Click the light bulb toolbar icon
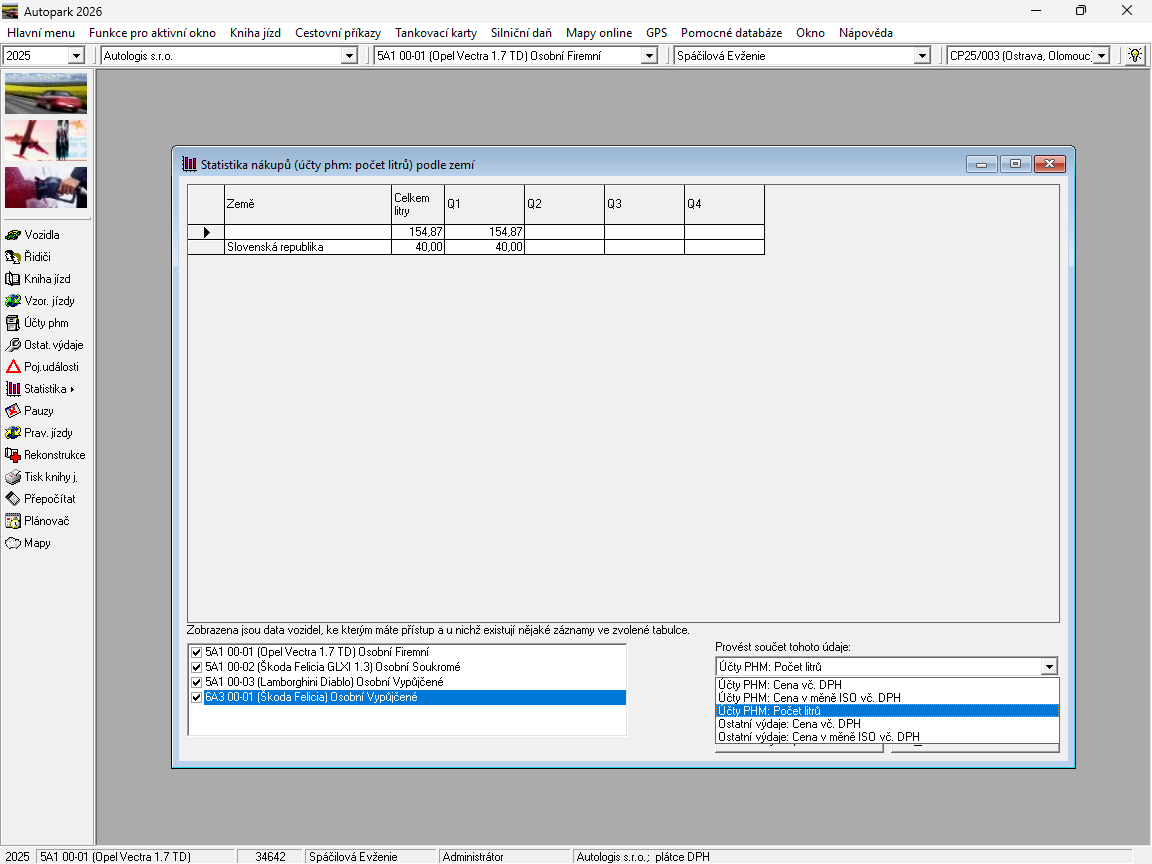The width and height of the screenshot is (1152, 864). point(1134,56)
